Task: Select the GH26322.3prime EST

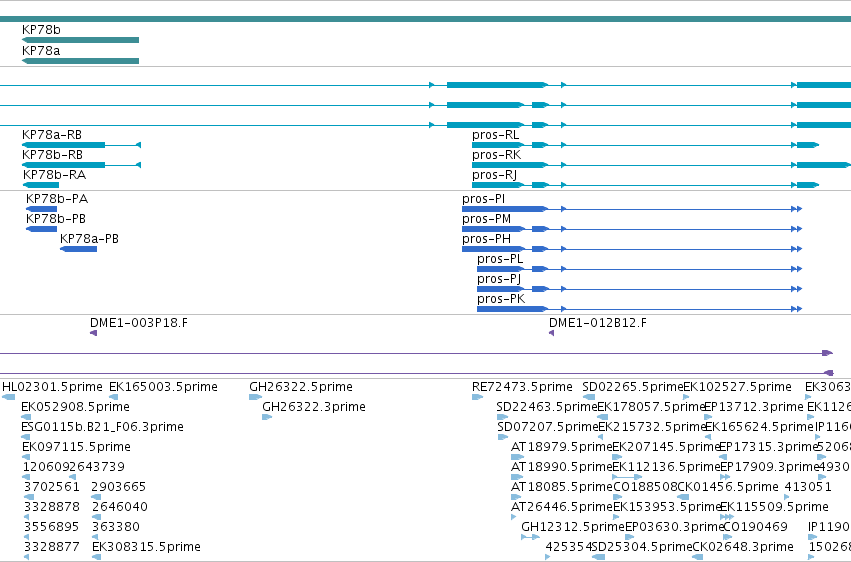Action: point(266,417)
